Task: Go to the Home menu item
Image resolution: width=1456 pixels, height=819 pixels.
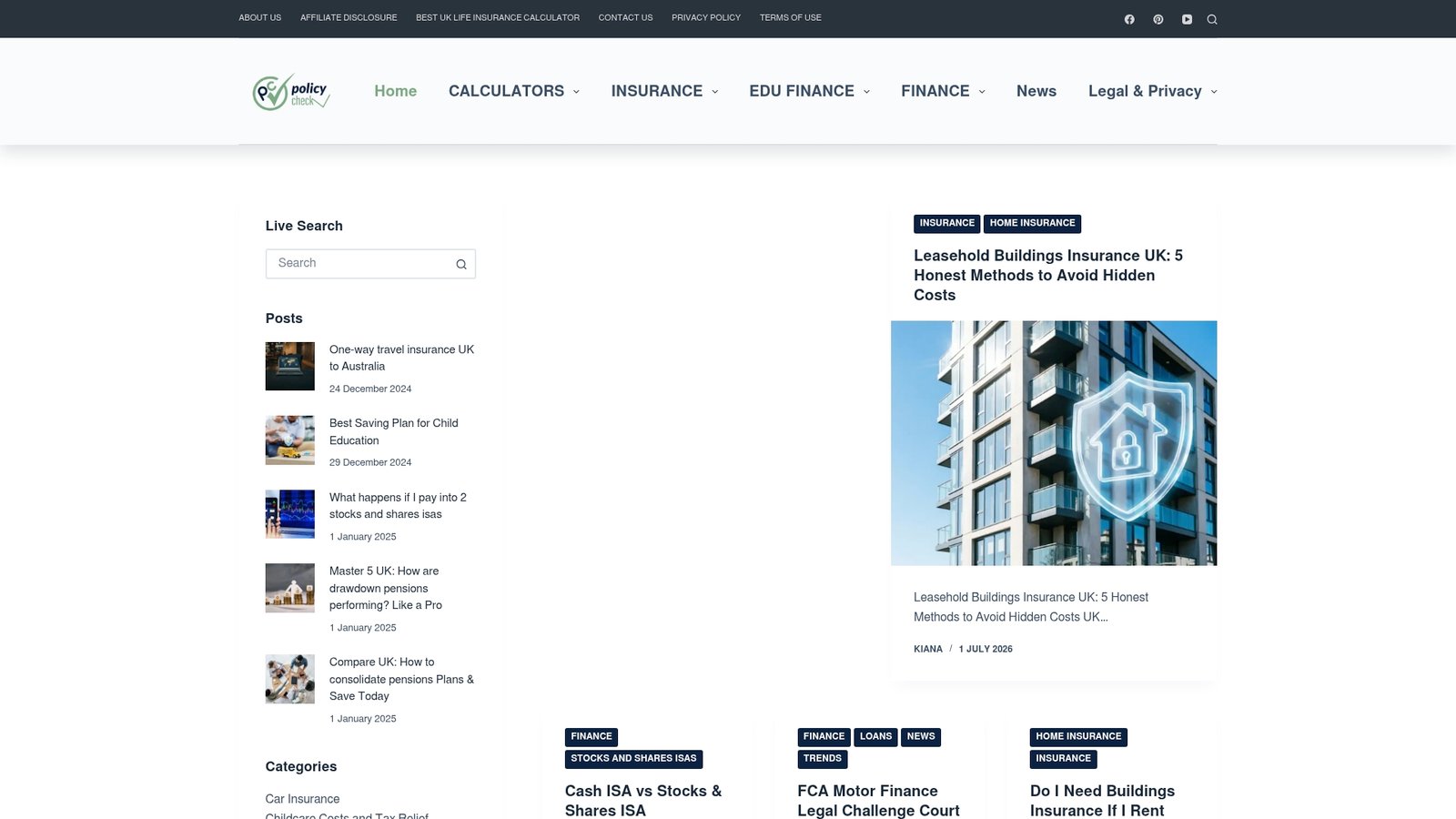Action: (x=395, y=91)
